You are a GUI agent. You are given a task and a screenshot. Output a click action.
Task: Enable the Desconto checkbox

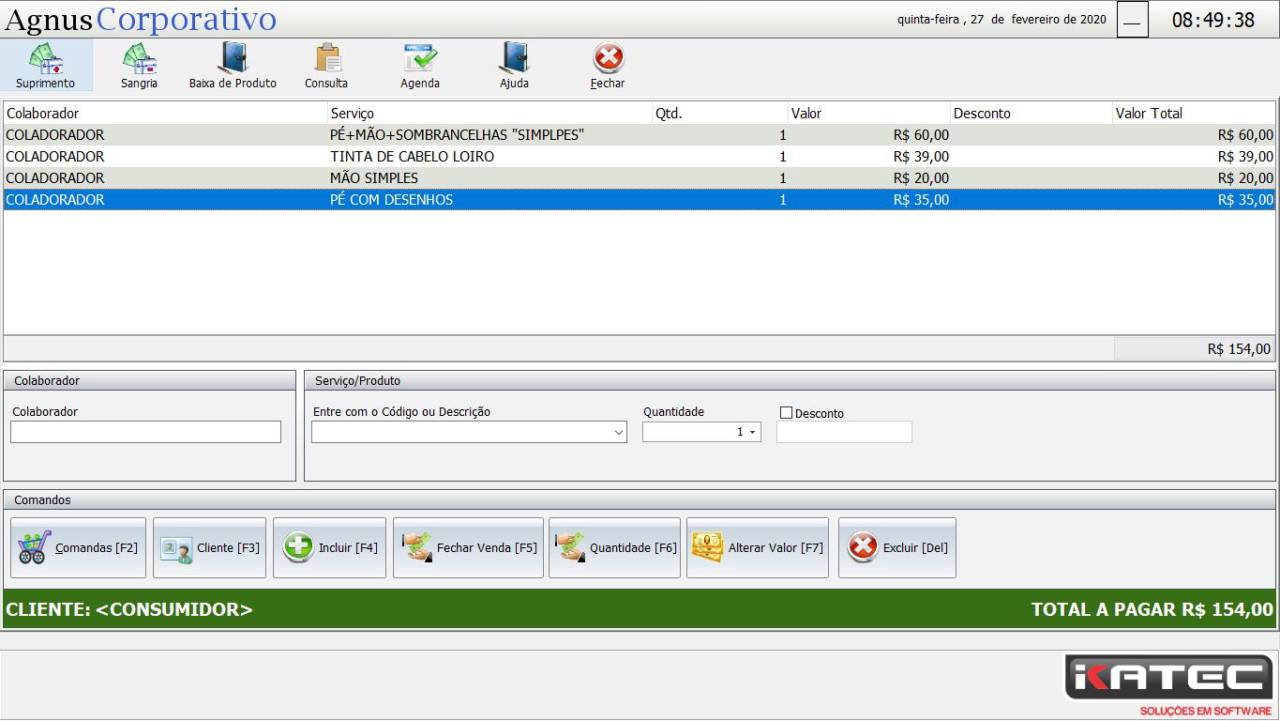786,413
